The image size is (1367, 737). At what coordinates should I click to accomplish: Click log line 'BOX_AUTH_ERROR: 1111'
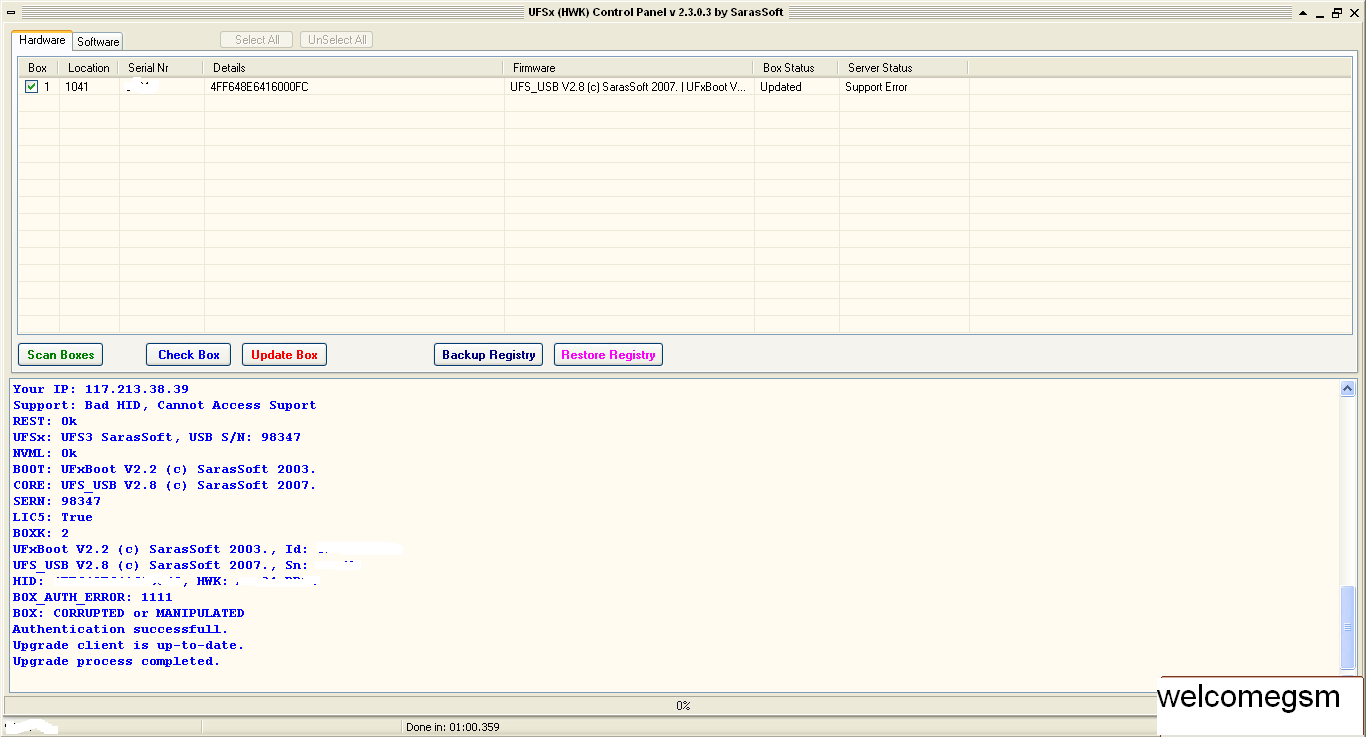coord(93,597)
